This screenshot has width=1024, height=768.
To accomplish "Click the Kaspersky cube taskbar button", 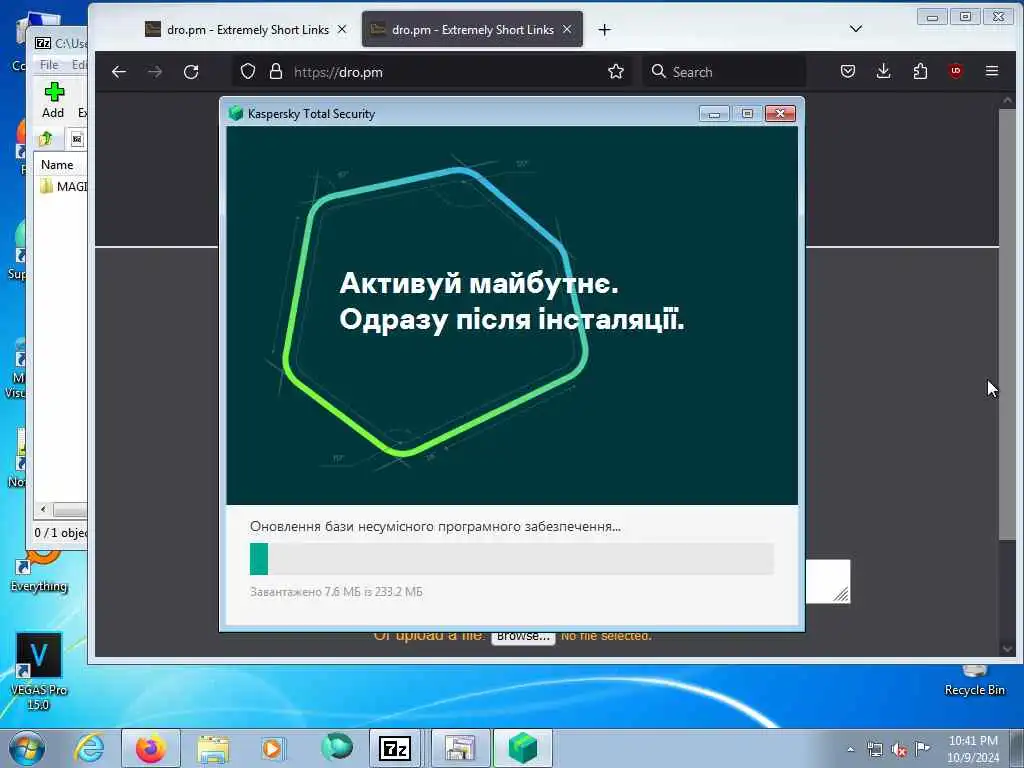I will 522,748.
